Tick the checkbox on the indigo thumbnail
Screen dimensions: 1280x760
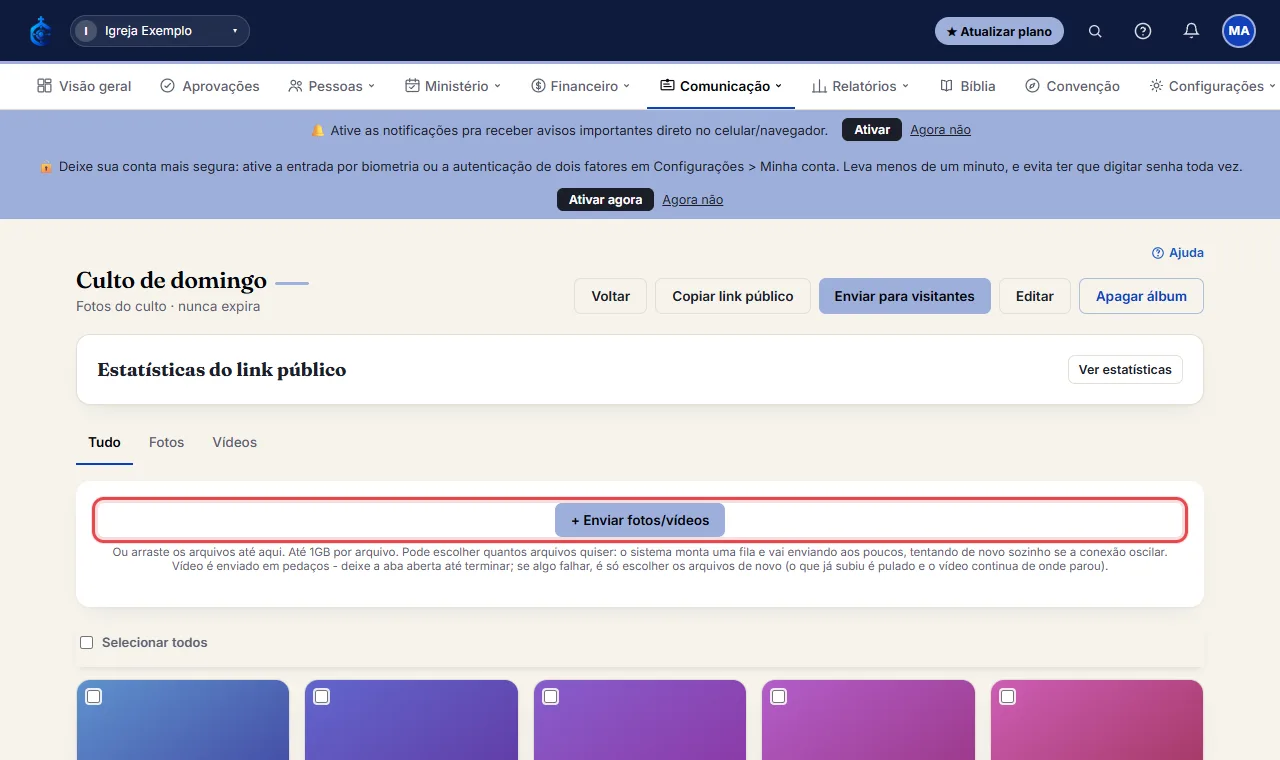coord(321,697)
